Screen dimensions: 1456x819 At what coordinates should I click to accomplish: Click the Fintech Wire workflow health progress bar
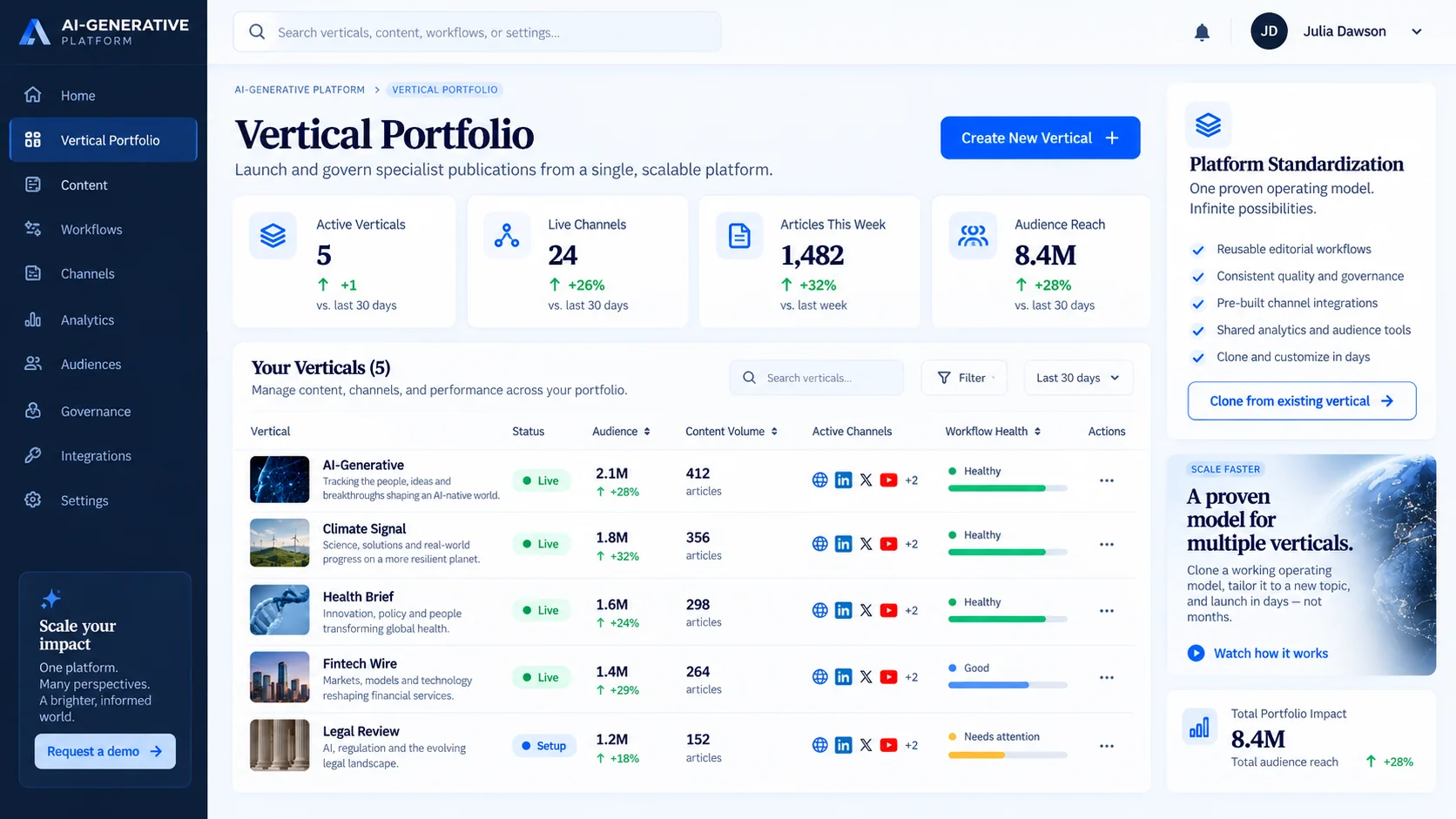click(x=1008, y=685)
